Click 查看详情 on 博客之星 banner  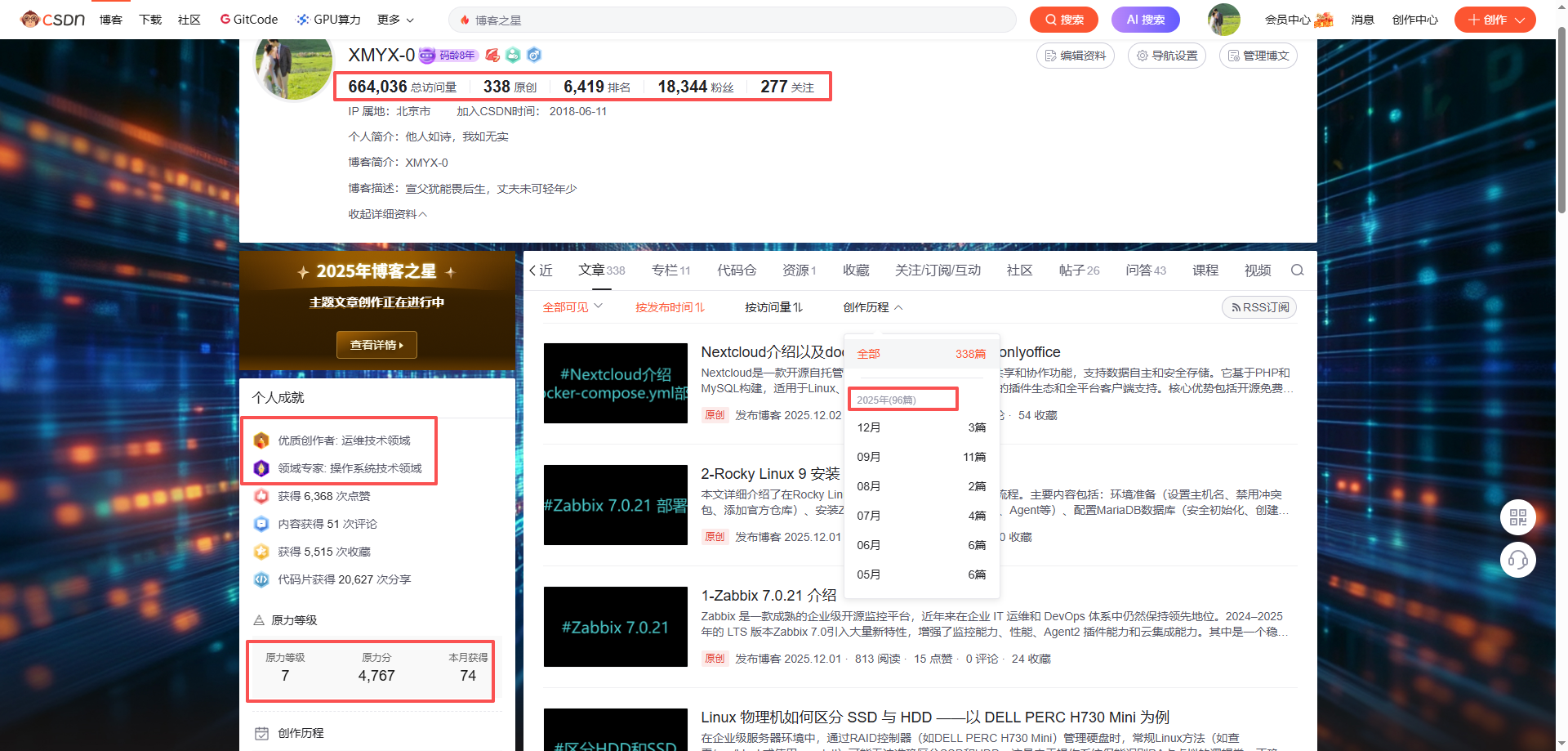coord(376,345)
